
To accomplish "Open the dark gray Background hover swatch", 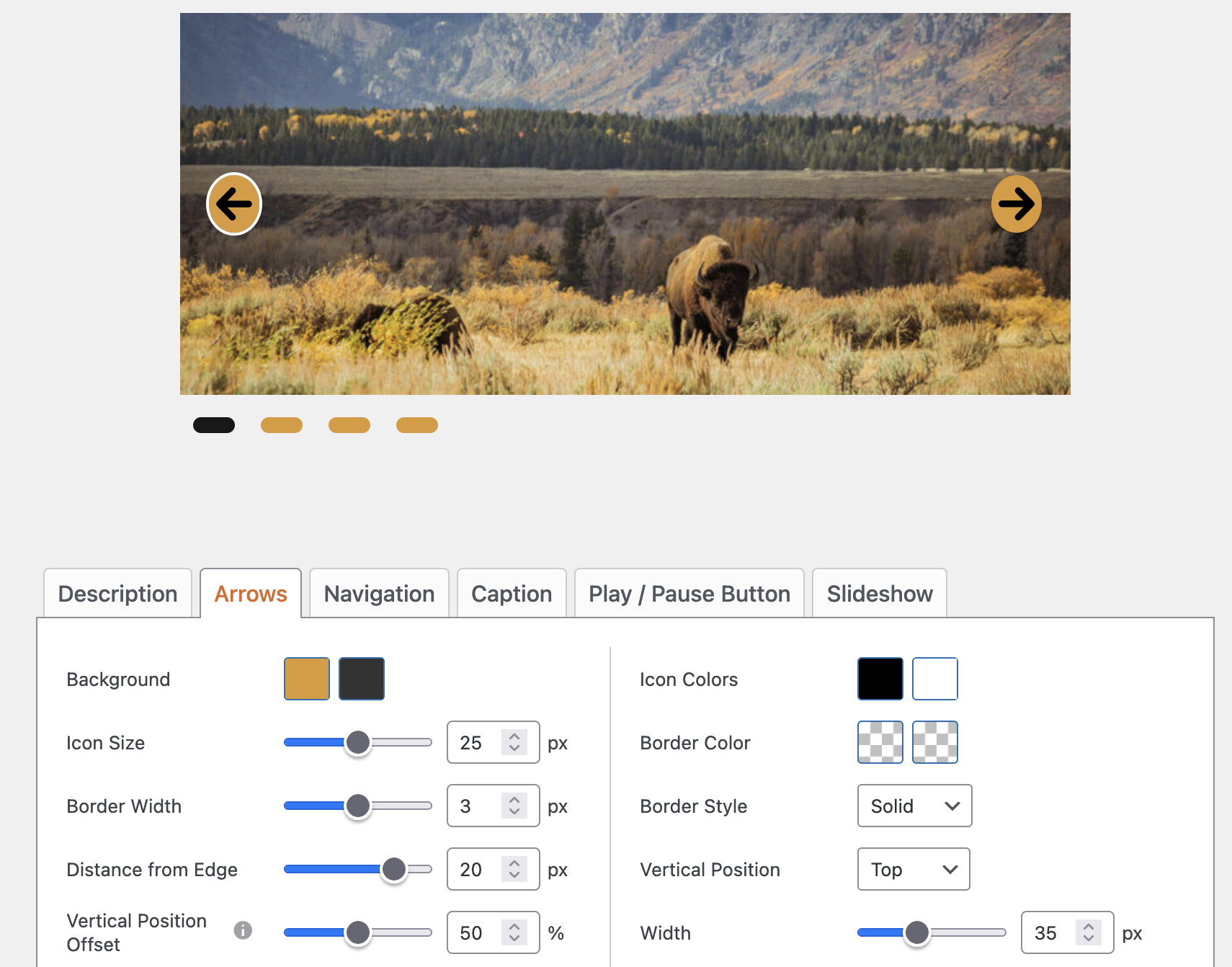I will coord(362,679).
